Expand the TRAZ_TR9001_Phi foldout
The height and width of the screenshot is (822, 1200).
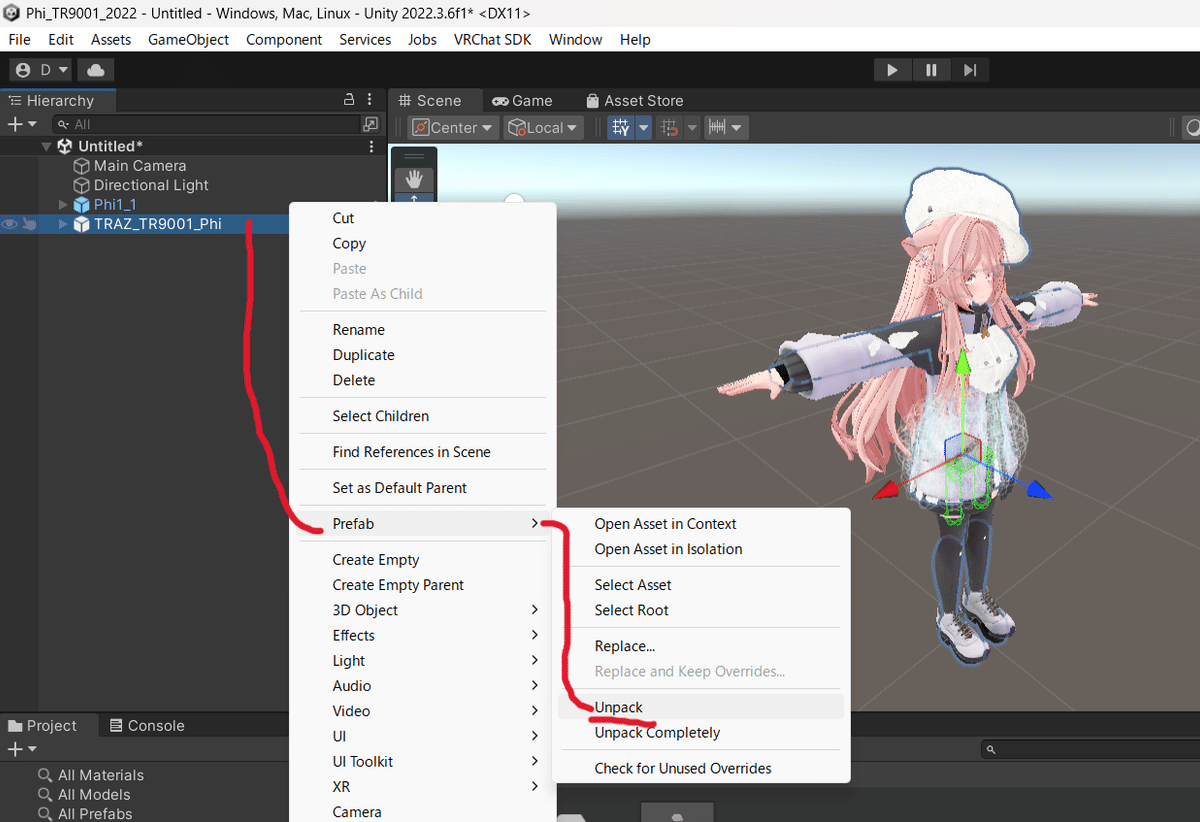click(64, 224)
